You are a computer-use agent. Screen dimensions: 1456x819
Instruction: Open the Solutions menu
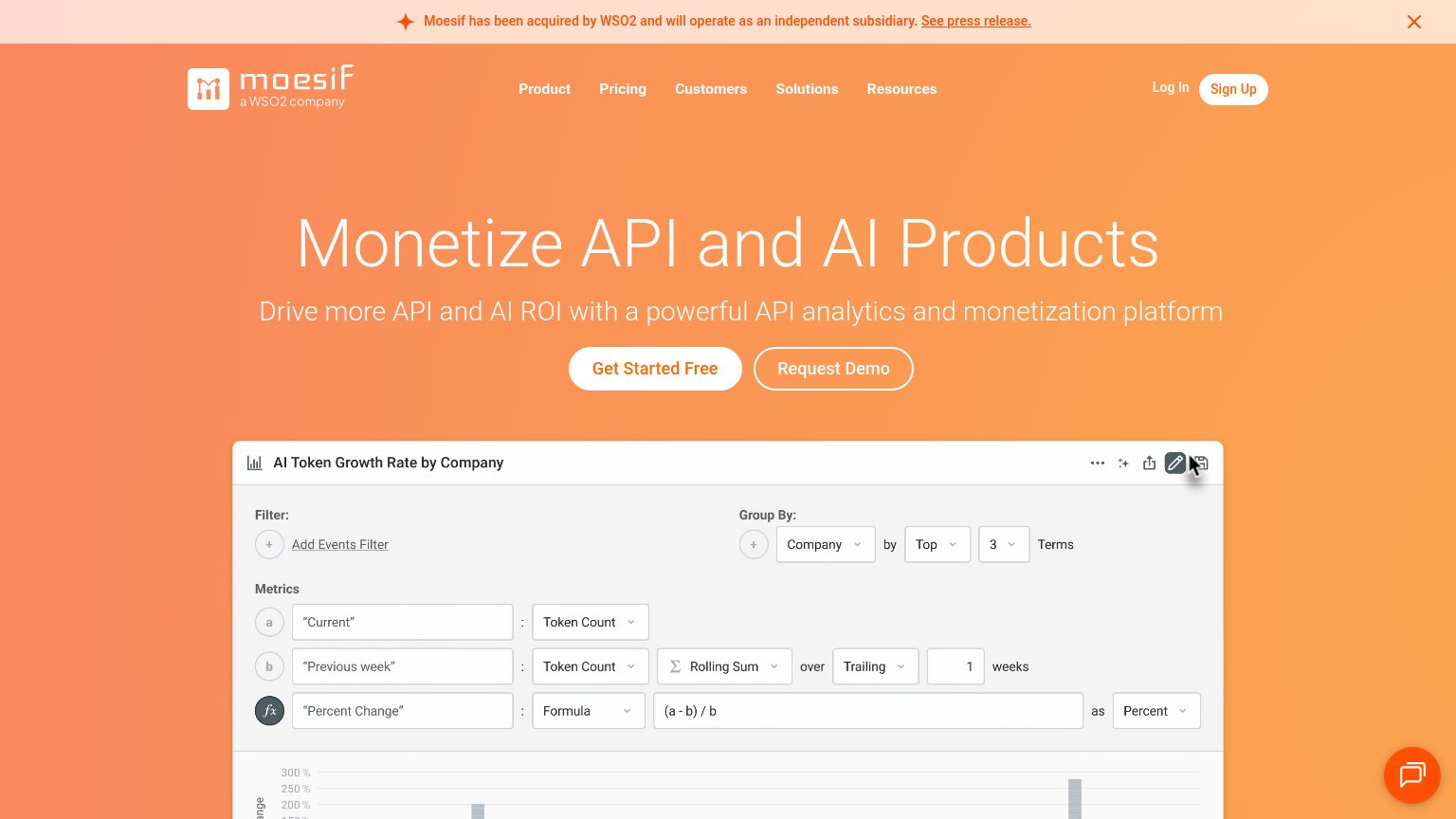click(807, 89)
